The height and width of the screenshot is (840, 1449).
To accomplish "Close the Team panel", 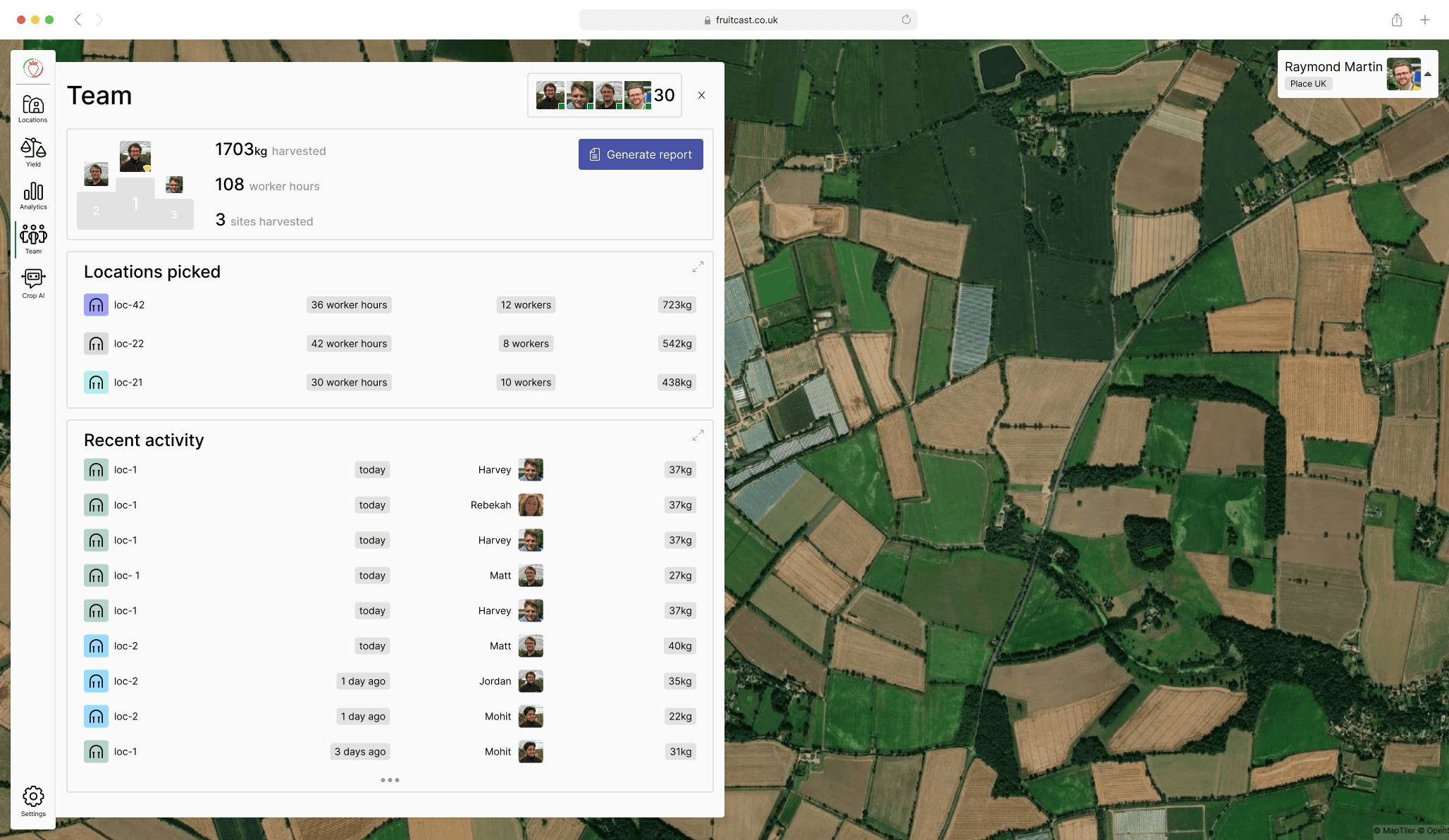I will 701,95.
